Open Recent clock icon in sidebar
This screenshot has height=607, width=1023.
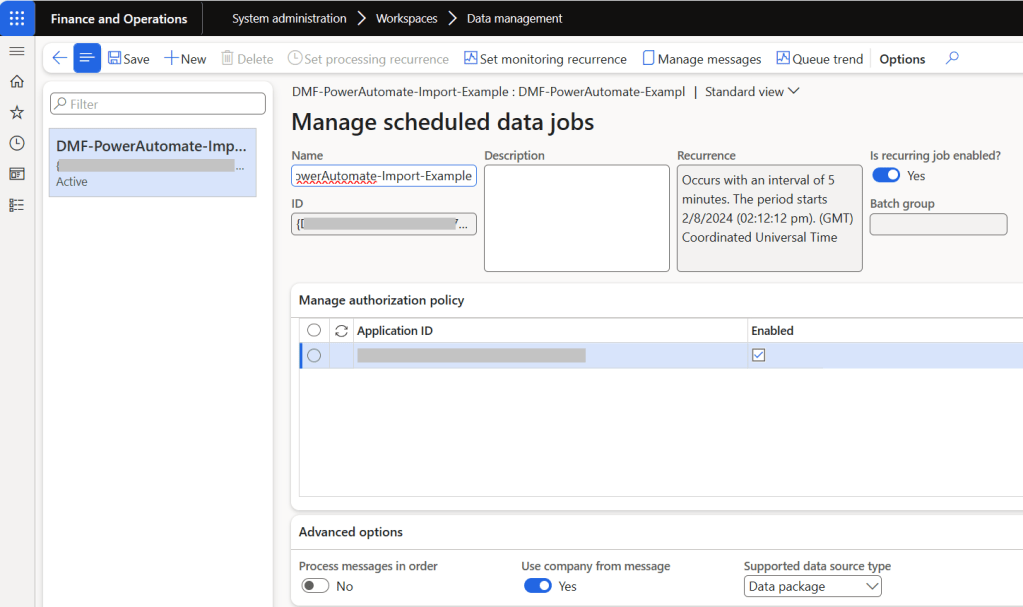coord(16,143)
